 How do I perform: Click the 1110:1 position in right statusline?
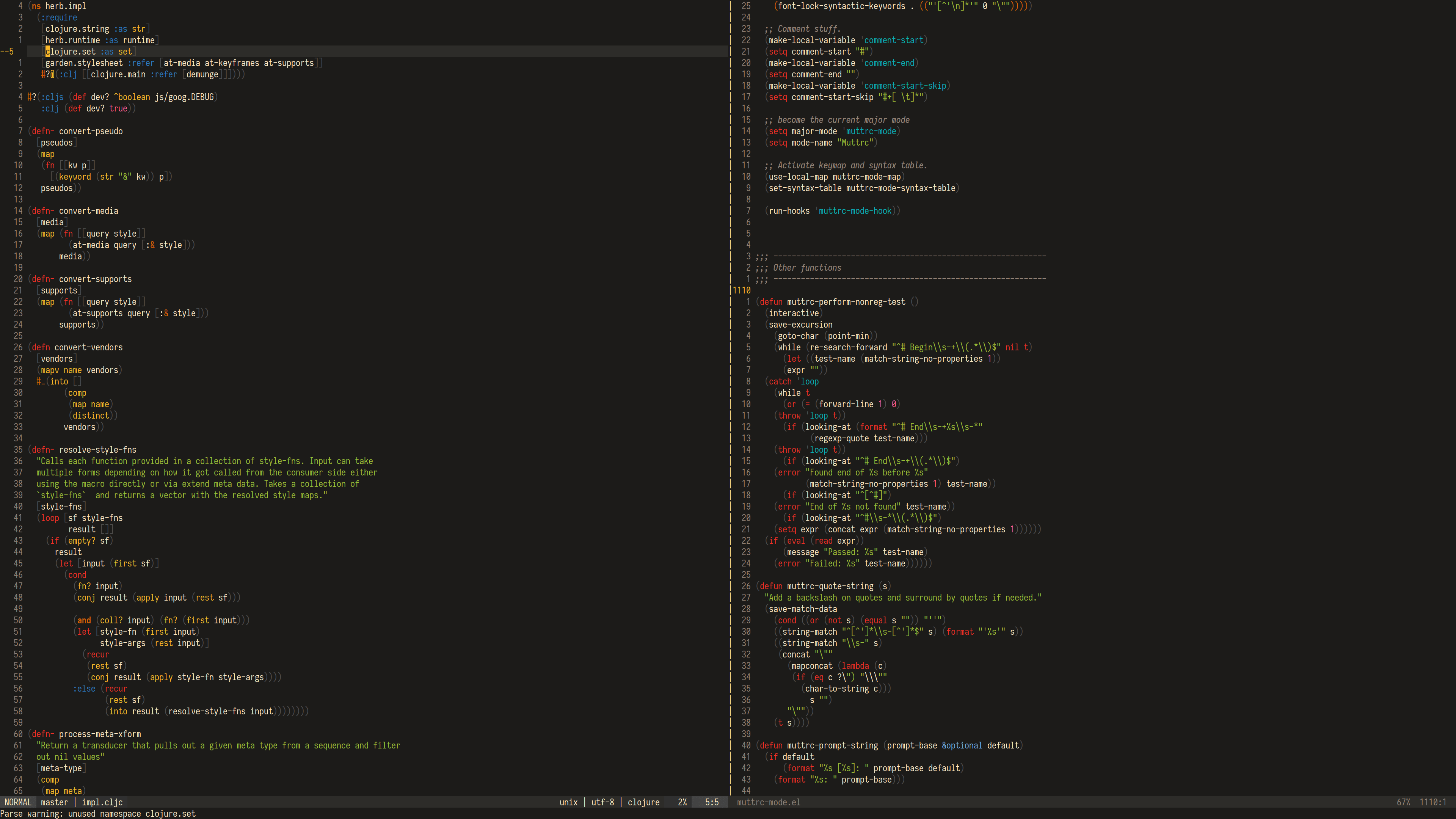[1432, 802]
